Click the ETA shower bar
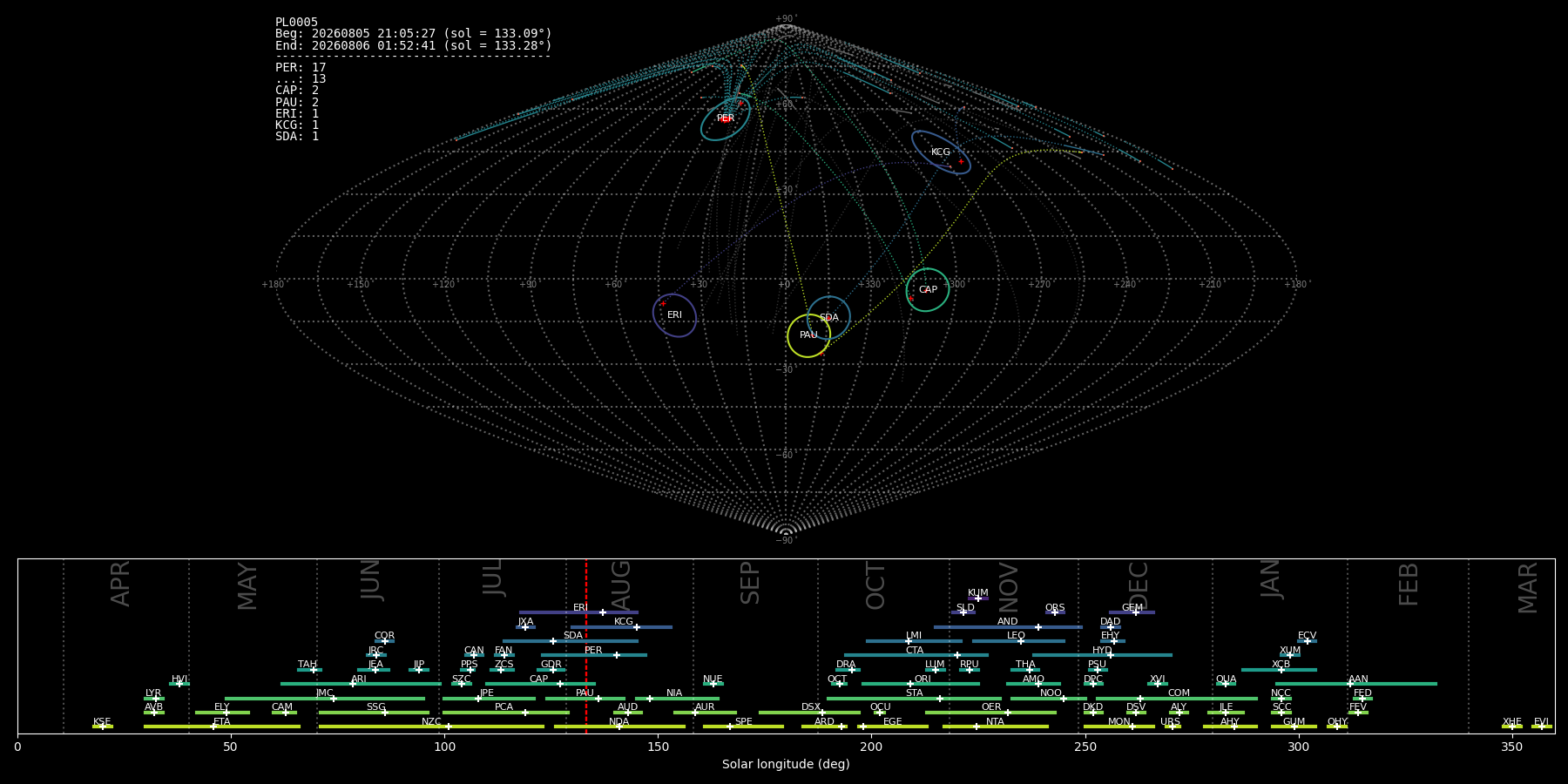The width and height of the screenshot is (1568, 784). point(222,727)
